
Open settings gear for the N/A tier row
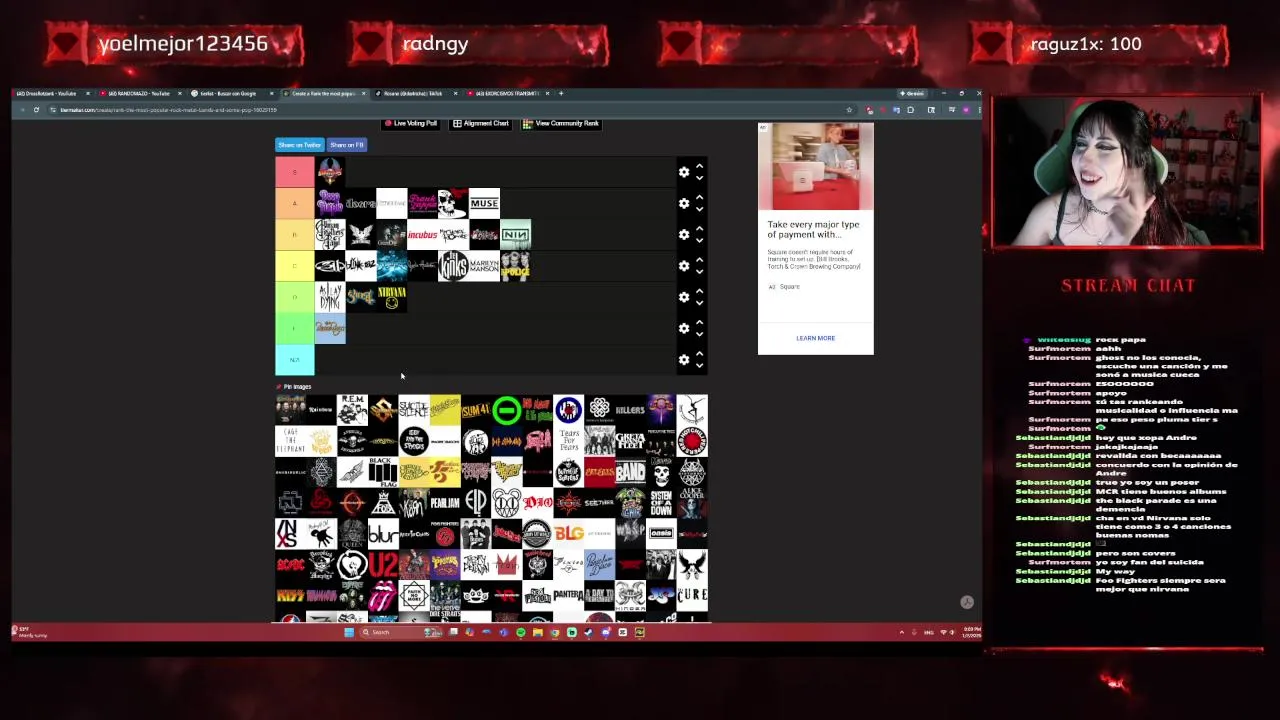(684, 359)
